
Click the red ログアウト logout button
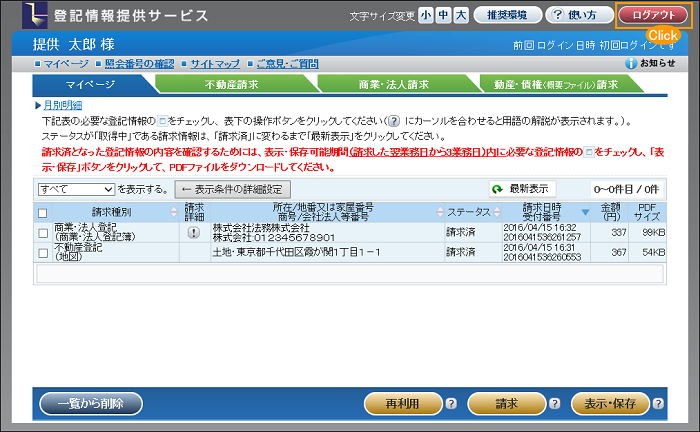tap(653, 15)
